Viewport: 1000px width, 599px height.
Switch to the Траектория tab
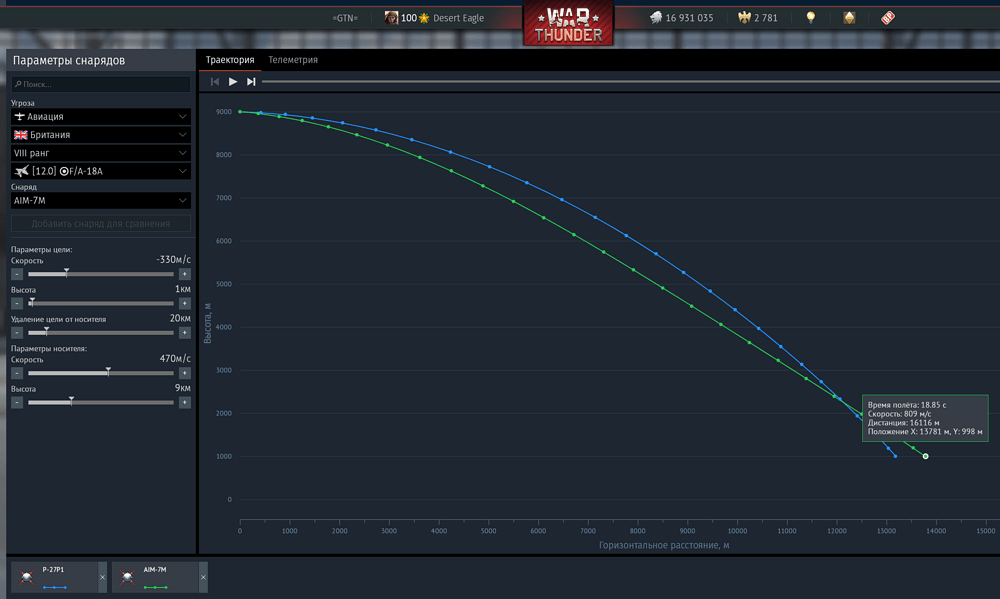pyautogui.click(x=230, y=60)
